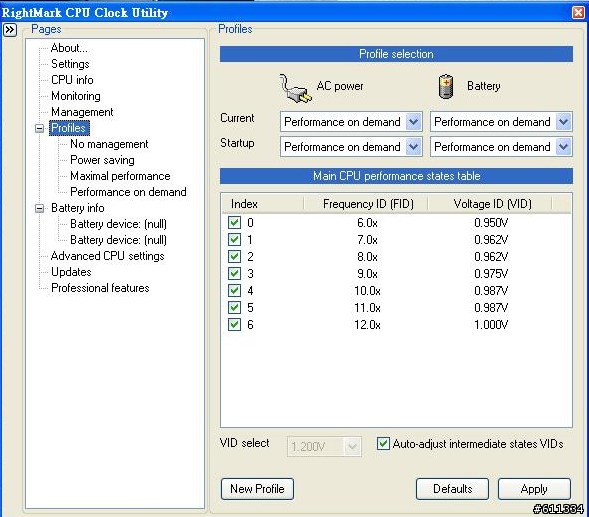Toggle performance state index 6 checkbox
This screenshot has height=517, width=589.
[x=234, y=324]
